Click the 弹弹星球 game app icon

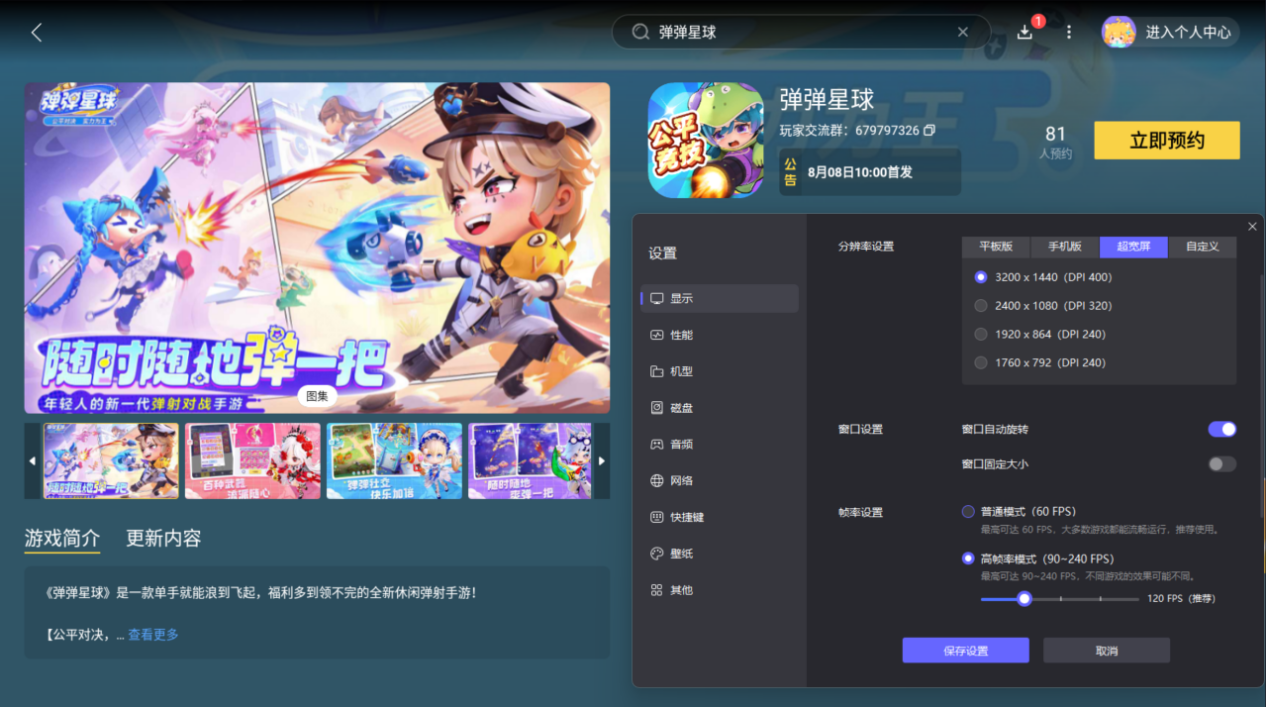706,140
